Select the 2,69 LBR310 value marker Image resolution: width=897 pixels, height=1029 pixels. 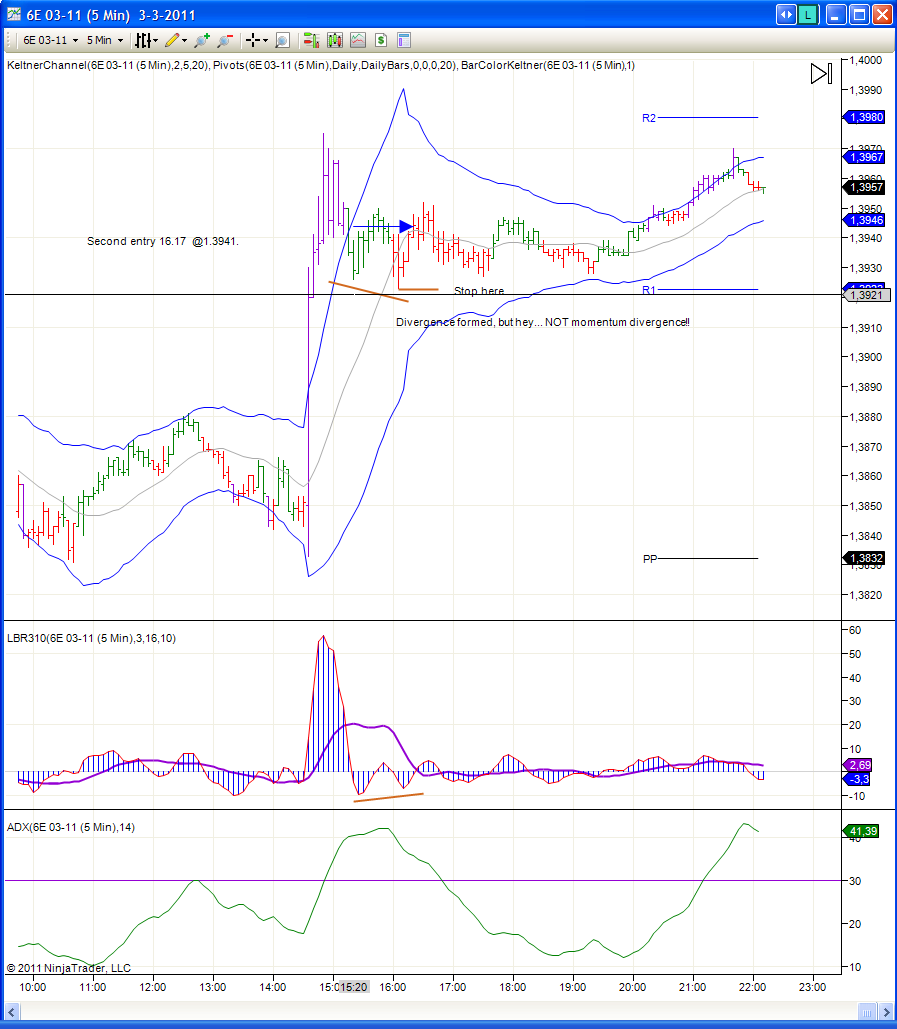(858, 765)
